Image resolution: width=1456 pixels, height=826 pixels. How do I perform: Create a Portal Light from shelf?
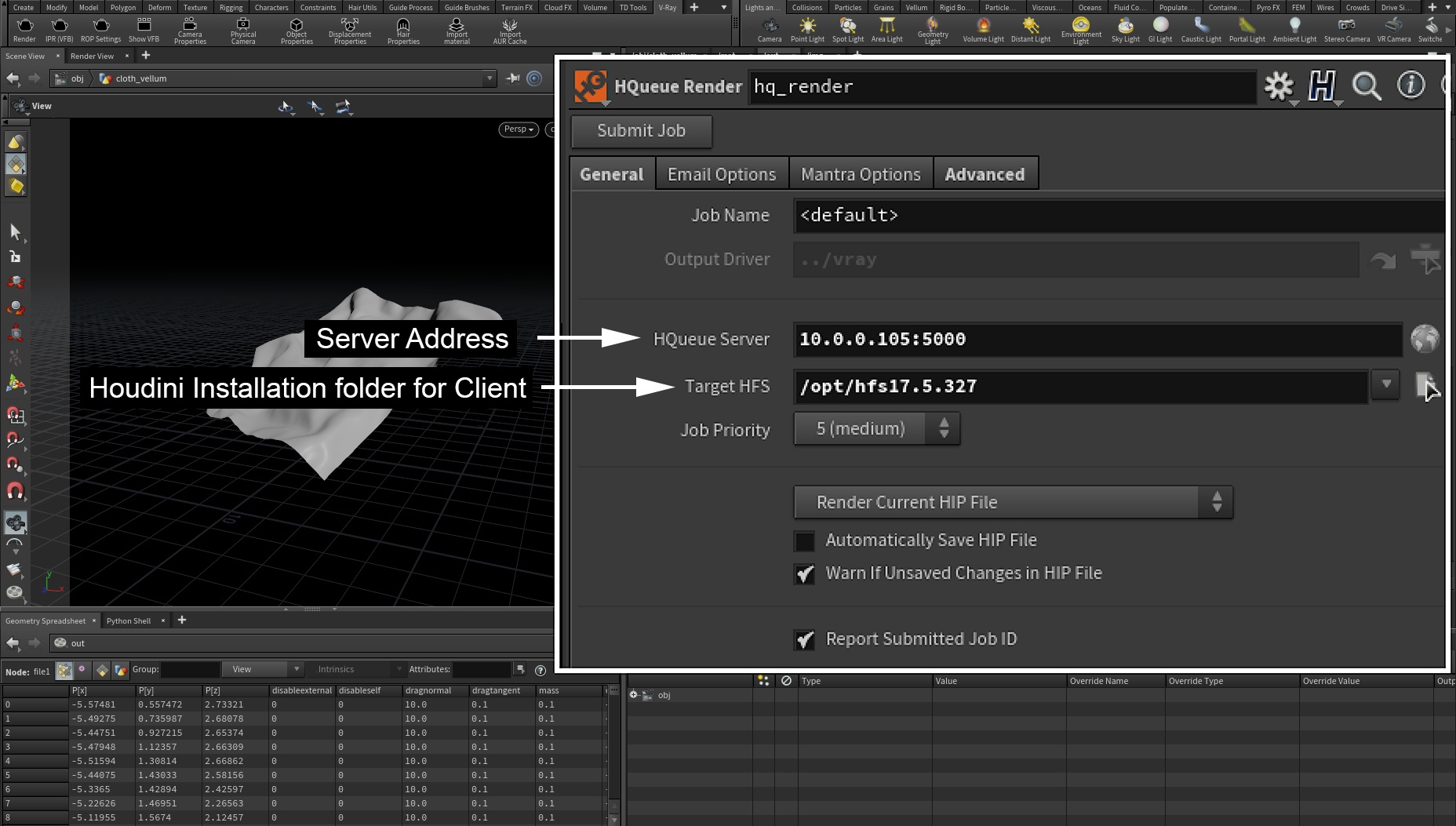pos(1247,31)
